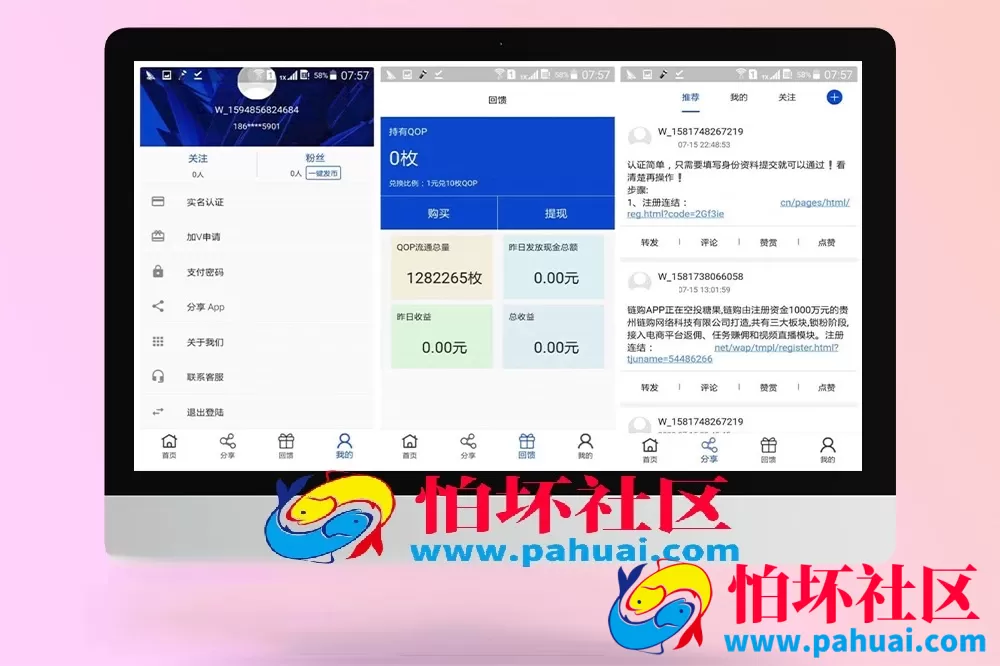Select 分享 in right screen's bottom bar

tap(709, 450)
